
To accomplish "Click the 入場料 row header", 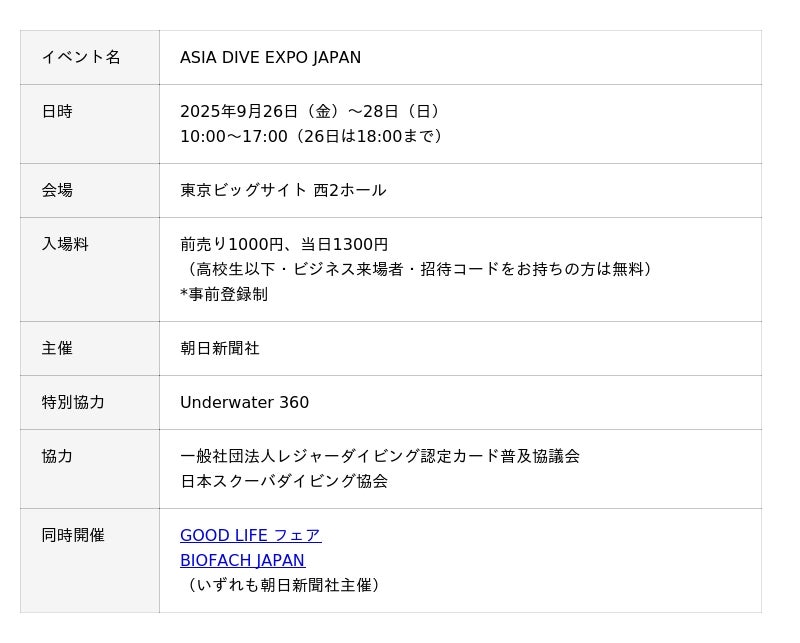I will (65, 245).
